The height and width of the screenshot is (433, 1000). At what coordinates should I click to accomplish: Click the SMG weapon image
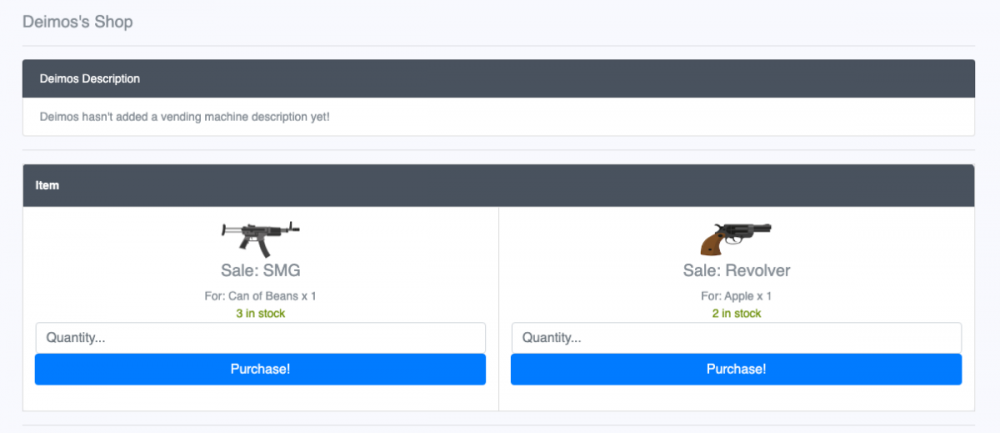pyautogui.click(x=260, y=238)
